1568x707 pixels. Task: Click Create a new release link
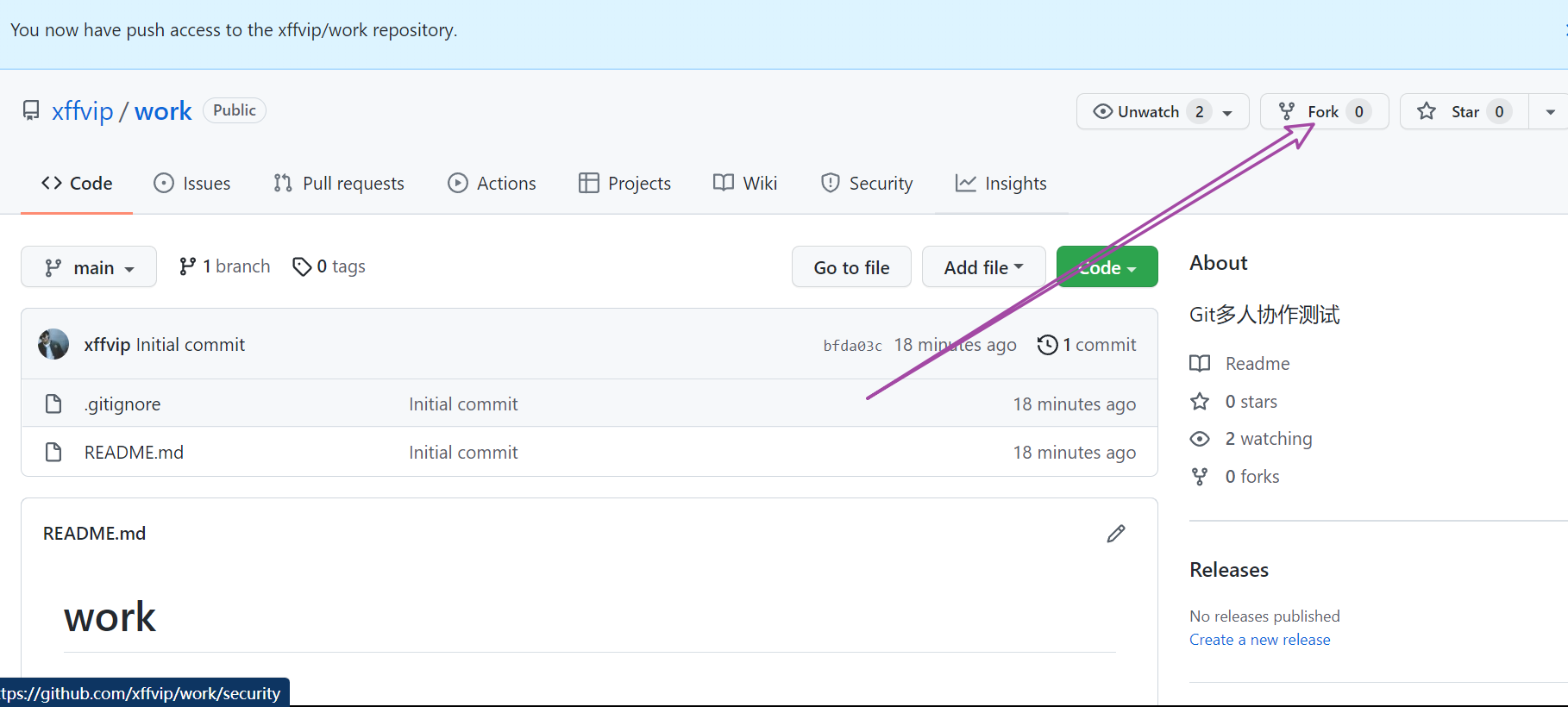click(1259, 640)
